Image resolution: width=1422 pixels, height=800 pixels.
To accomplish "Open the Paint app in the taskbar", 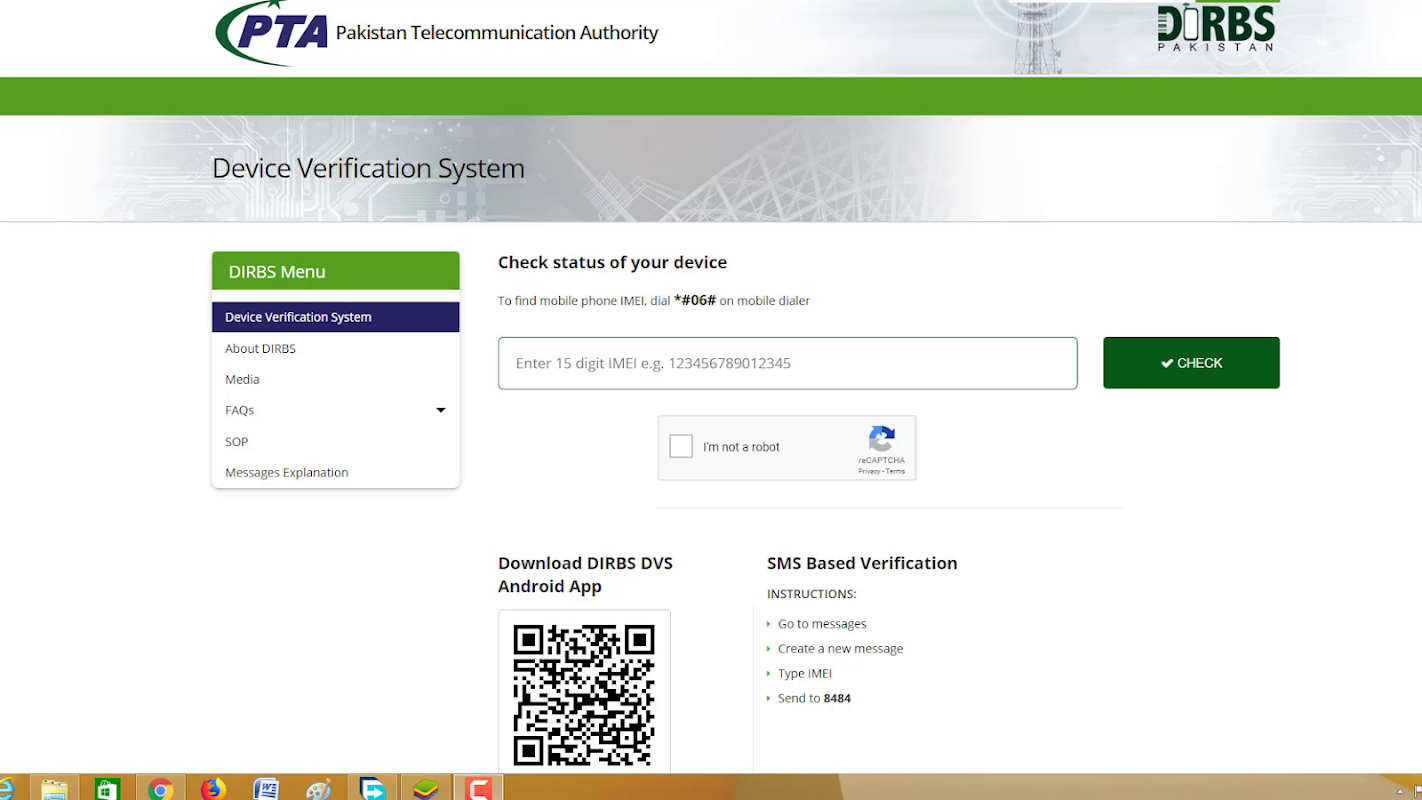I will pos(319,789).
